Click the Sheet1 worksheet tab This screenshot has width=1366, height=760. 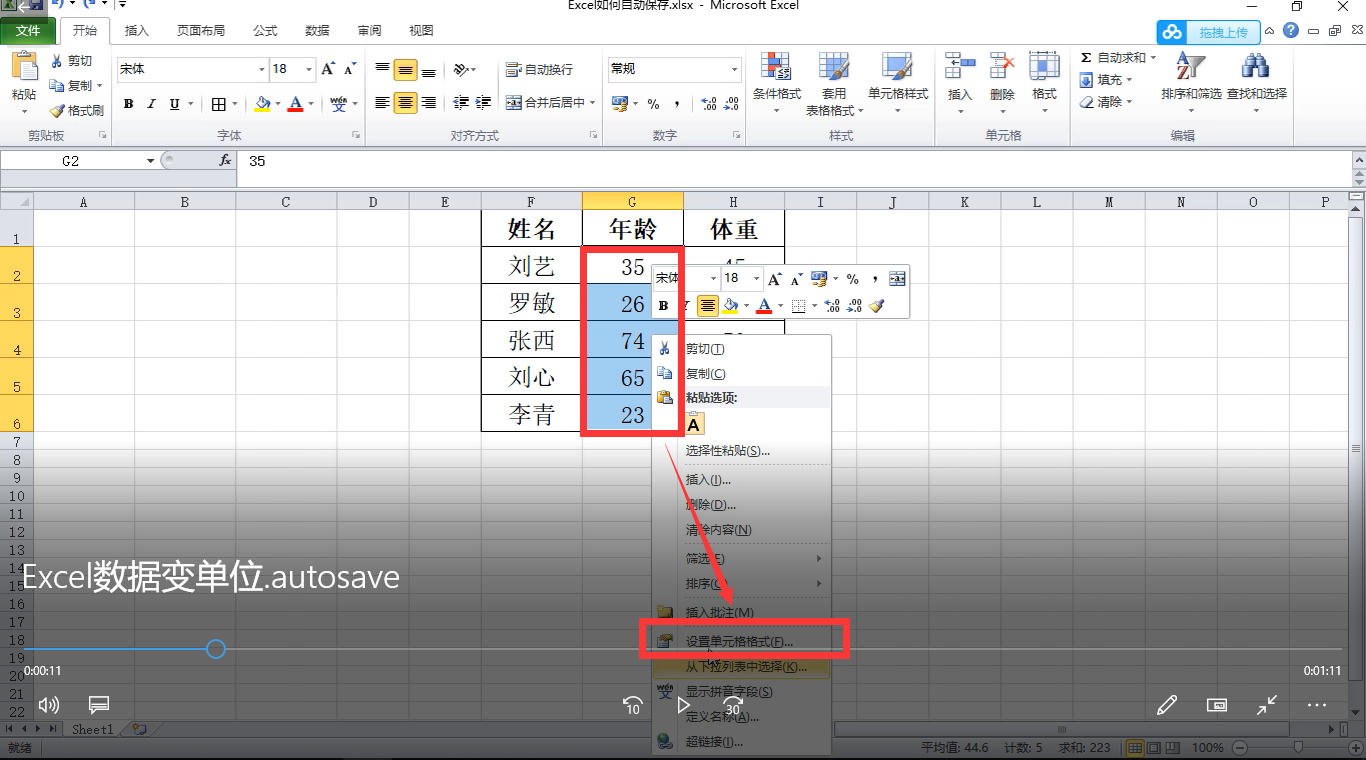(93, 730)
